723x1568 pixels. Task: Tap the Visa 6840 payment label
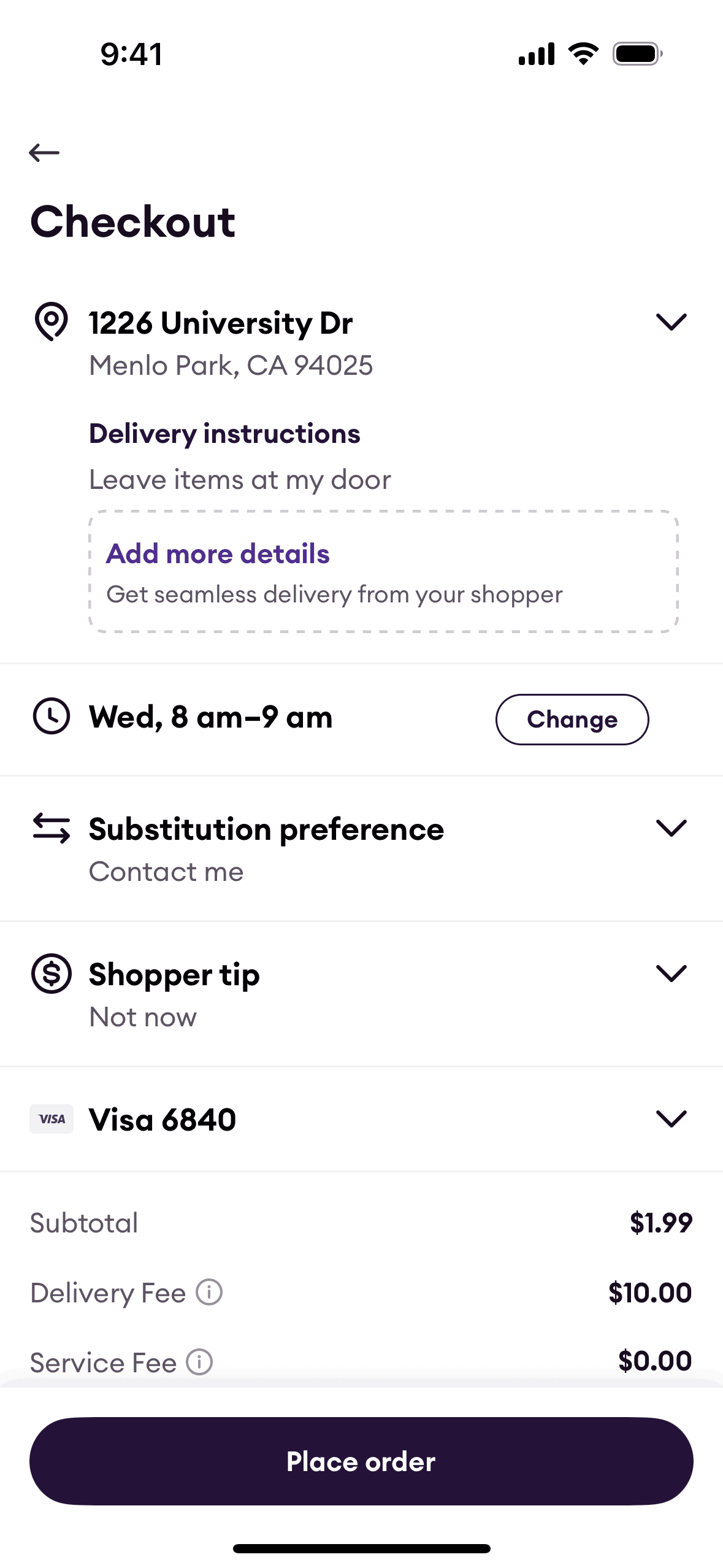click(x=163, y=1120)
